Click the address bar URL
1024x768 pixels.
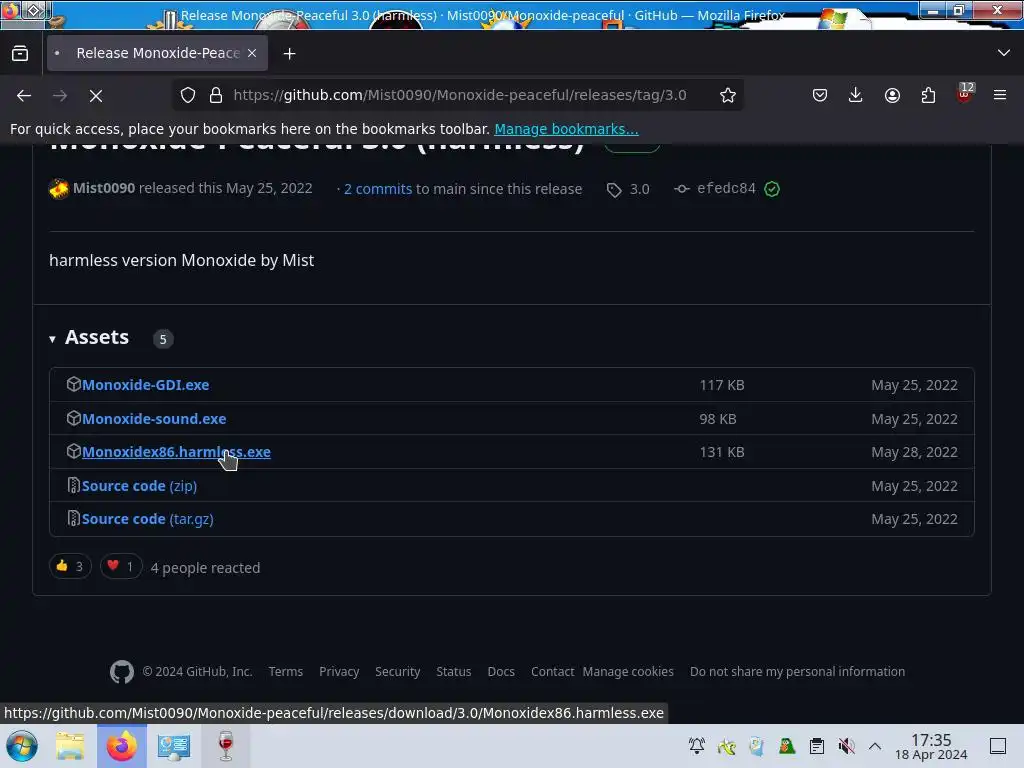tap(460, 95)
